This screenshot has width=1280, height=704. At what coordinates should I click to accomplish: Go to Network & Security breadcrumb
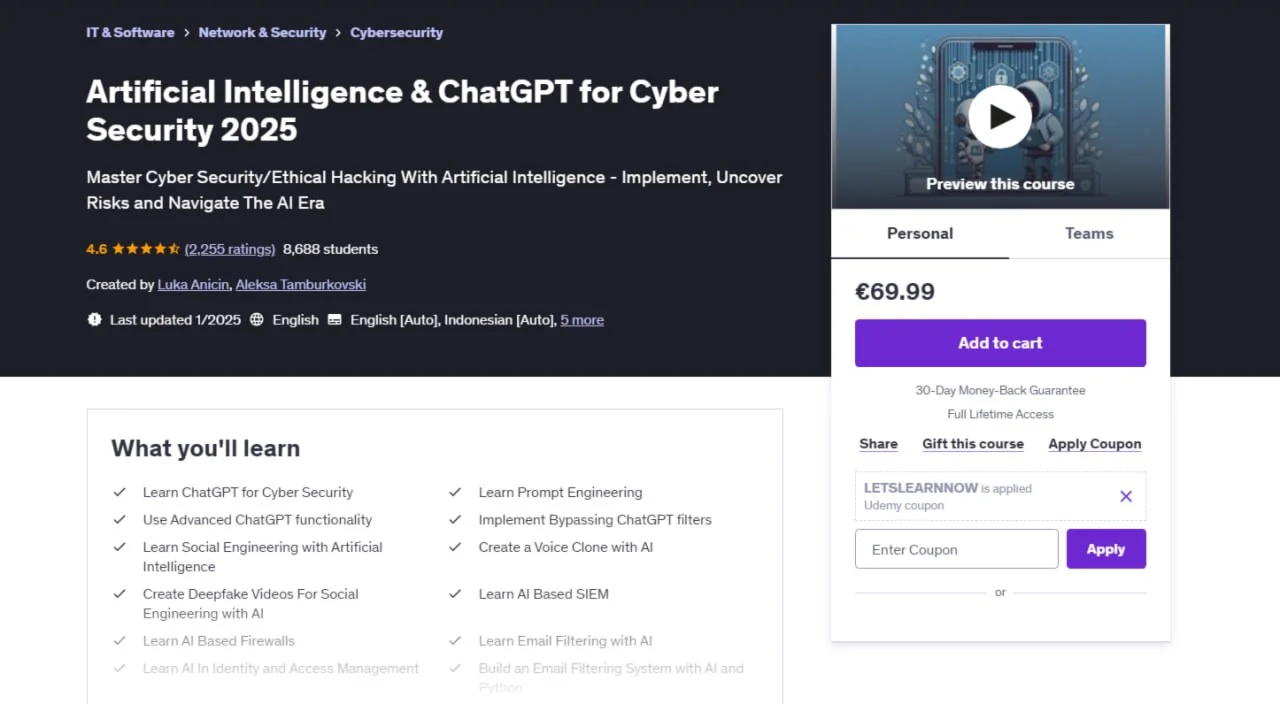[x=262, y=33]
